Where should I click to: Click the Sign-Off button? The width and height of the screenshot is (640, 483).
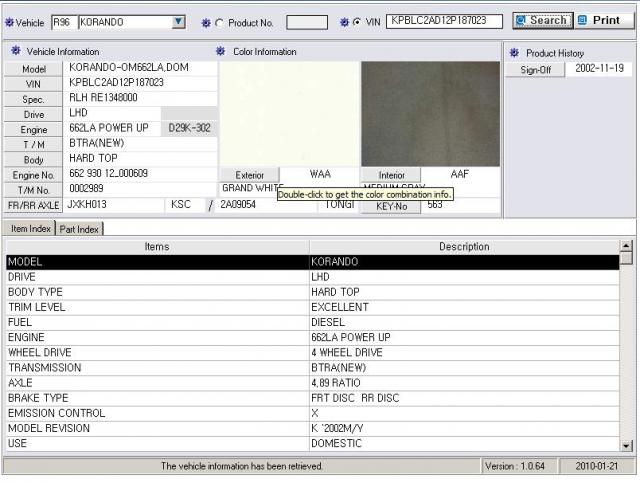click(x=535, y=70)
